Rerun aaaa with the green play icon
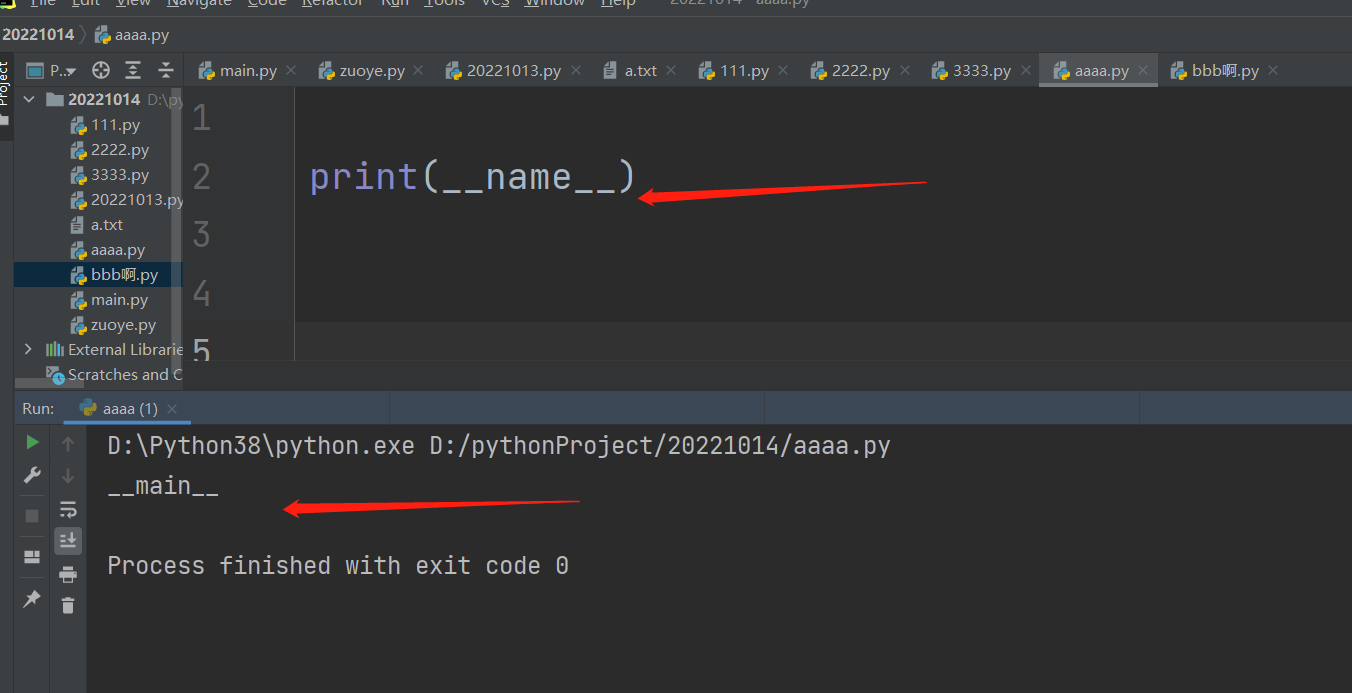The height and width of the screenshot is (693, 1352). coord(32,442)
